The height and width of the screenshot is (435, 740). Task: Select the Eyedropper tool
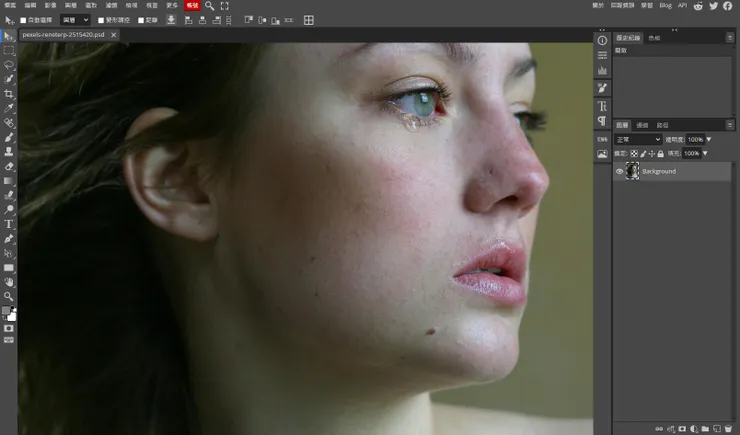pyautogui.click(x=9, y=109)
